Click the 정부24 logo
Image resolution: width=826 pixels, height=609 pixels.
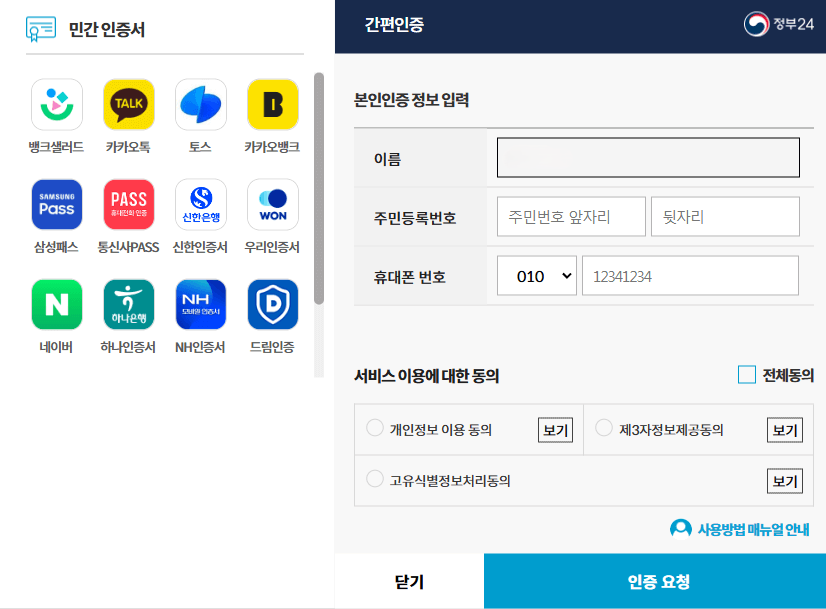[779, 24]
